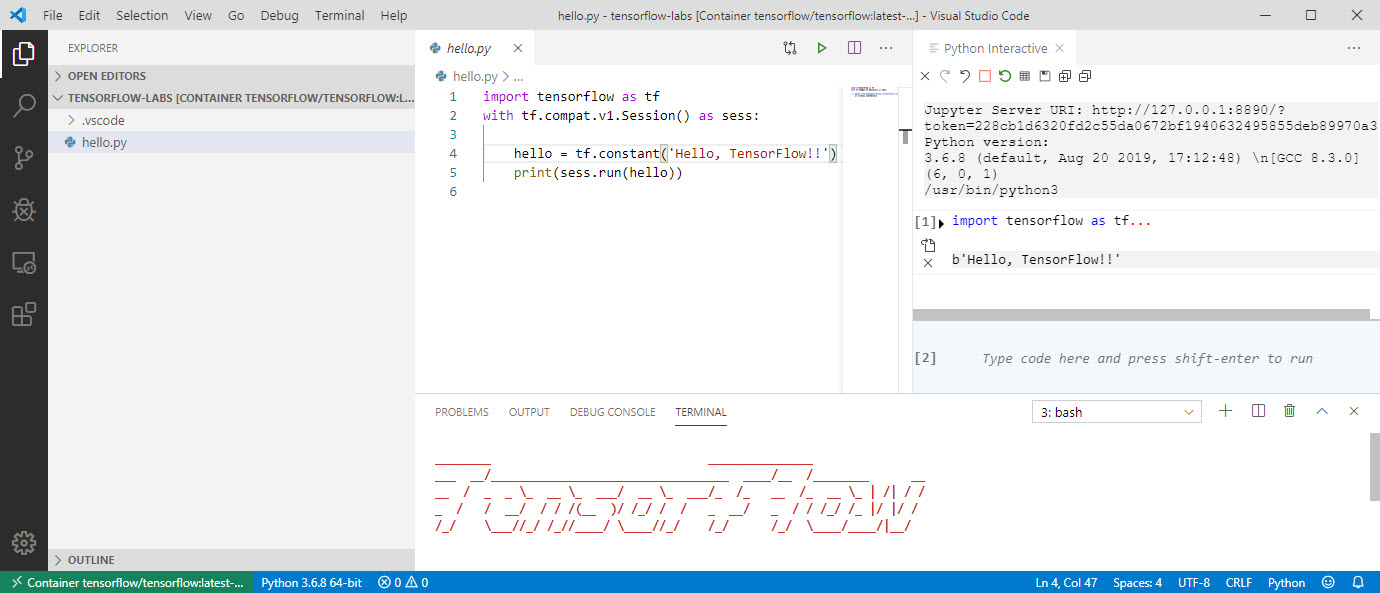1380x593 pixels.
Task: Open the Terminal menu
Action: coord(339,15)
